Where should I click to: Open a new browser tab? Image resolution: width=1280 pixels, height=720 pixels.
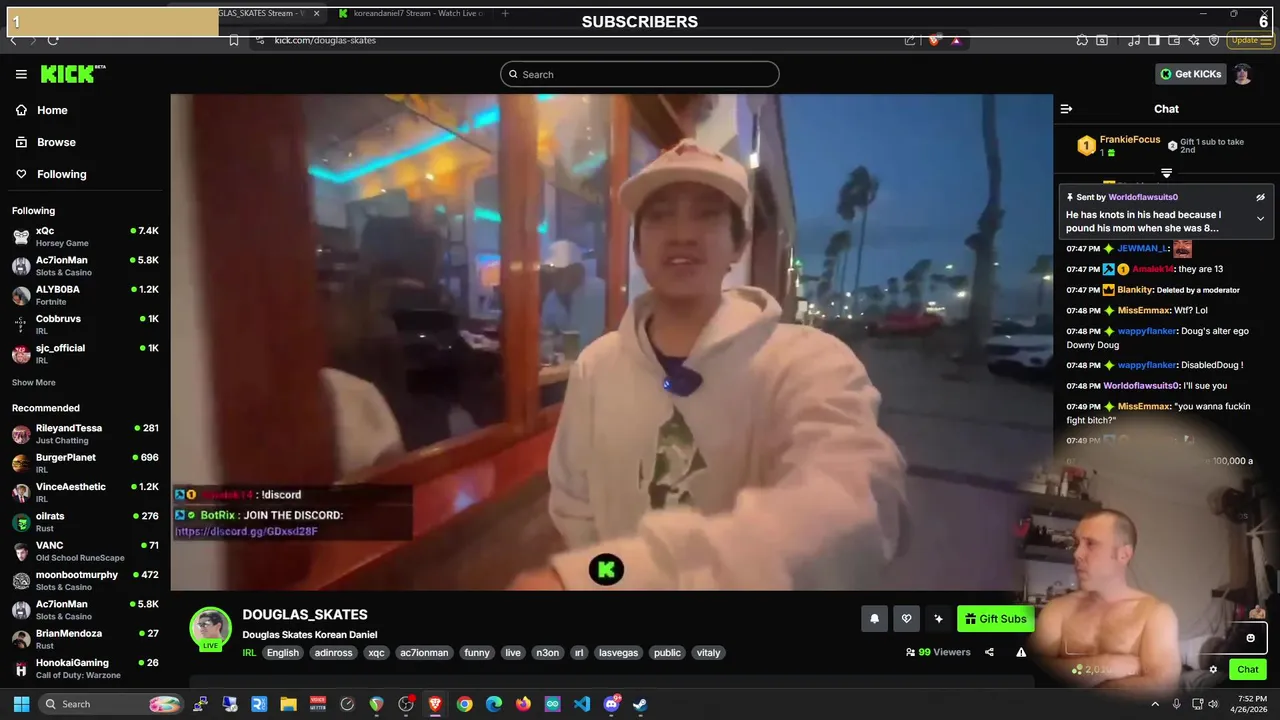(x=505, y=13)
